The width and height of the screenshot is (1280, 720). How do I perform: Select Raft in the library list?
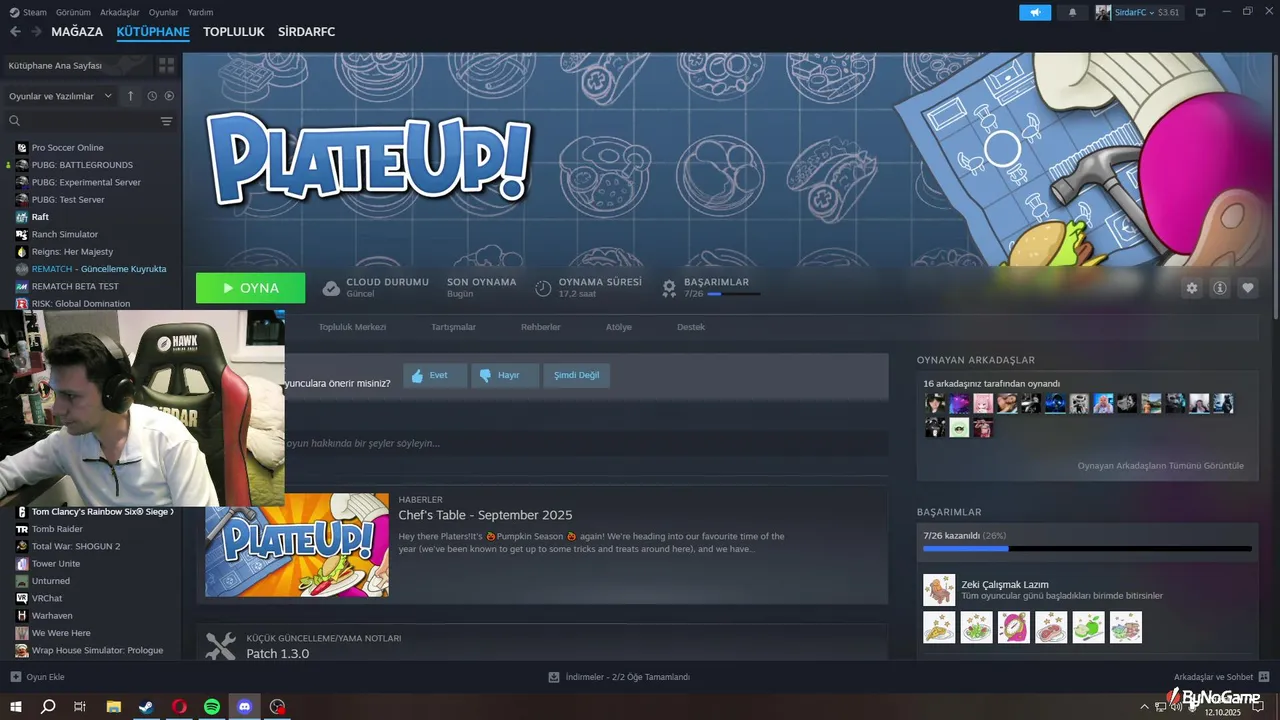pos(40,217)
